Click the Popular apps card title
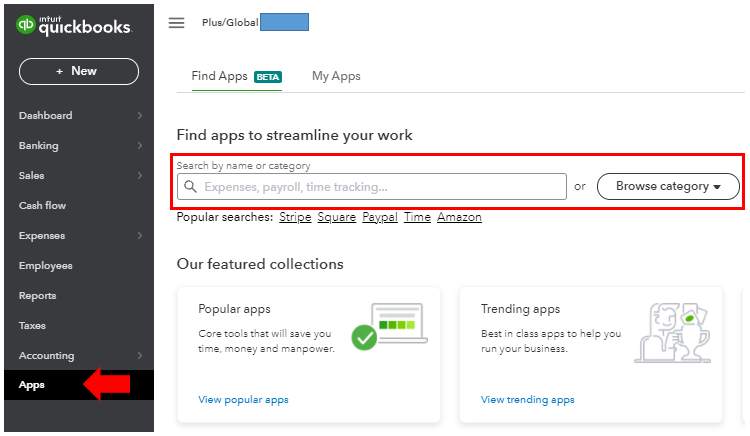 pyautogui.click(x=234, y=309)
